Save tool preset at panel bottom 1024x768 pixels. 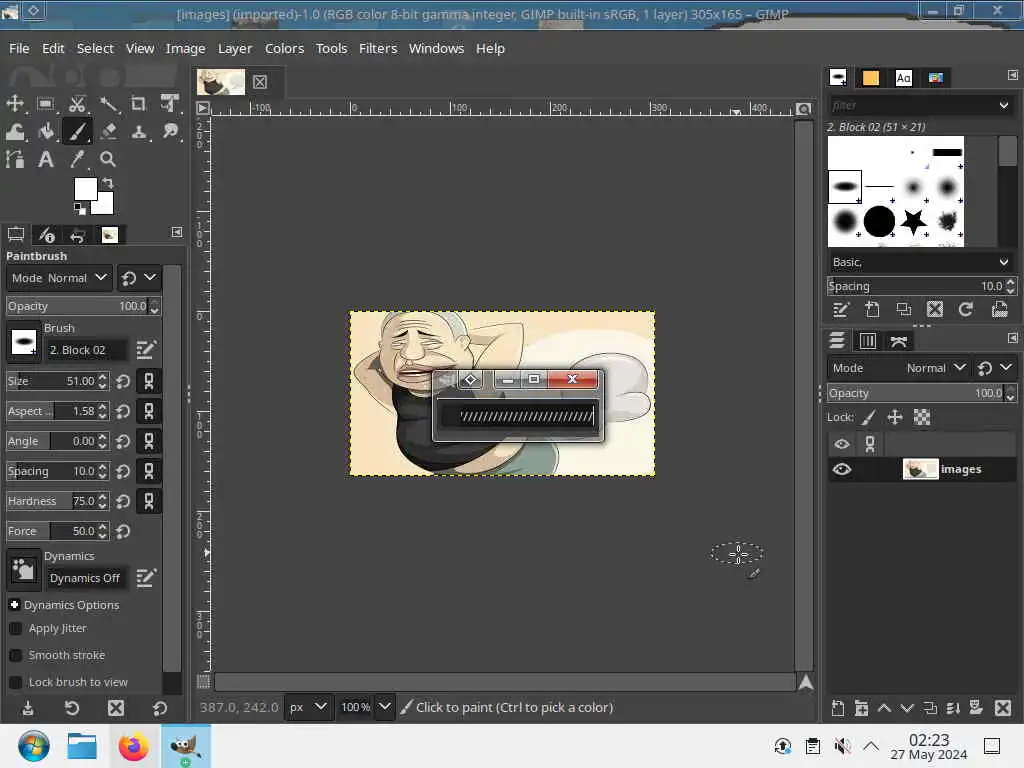tap(28, 708)
